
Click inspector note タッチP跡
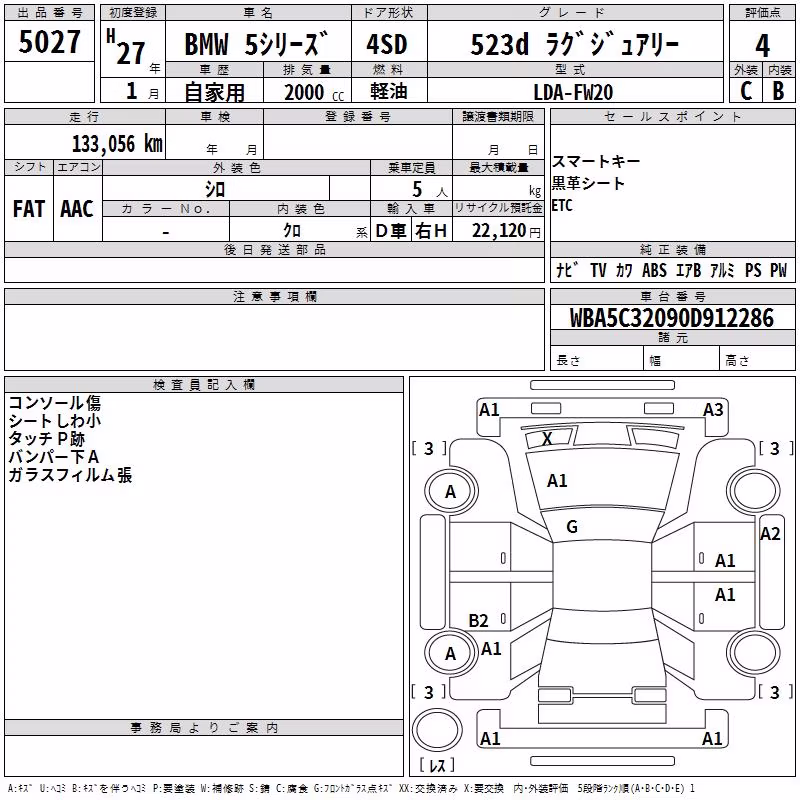coord(47,438)
